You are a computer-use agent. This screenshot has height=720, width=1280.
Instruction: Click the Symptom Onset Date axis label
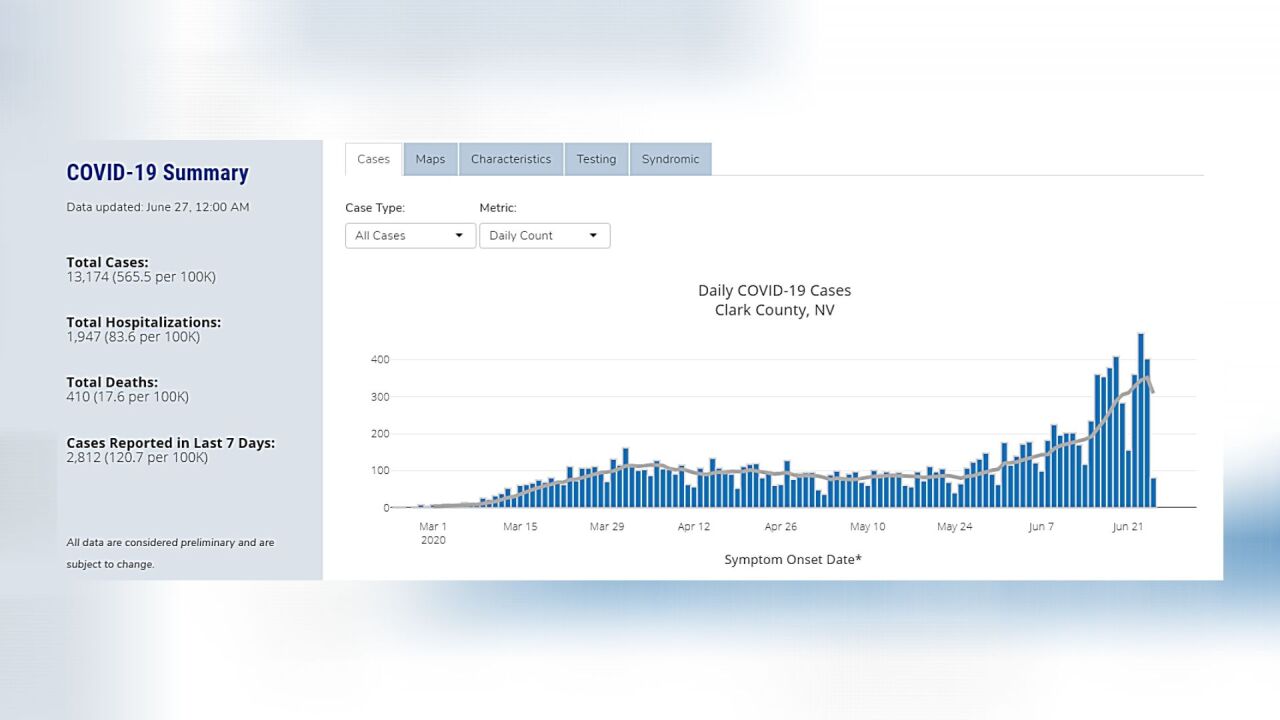click(x=793, y=559)
